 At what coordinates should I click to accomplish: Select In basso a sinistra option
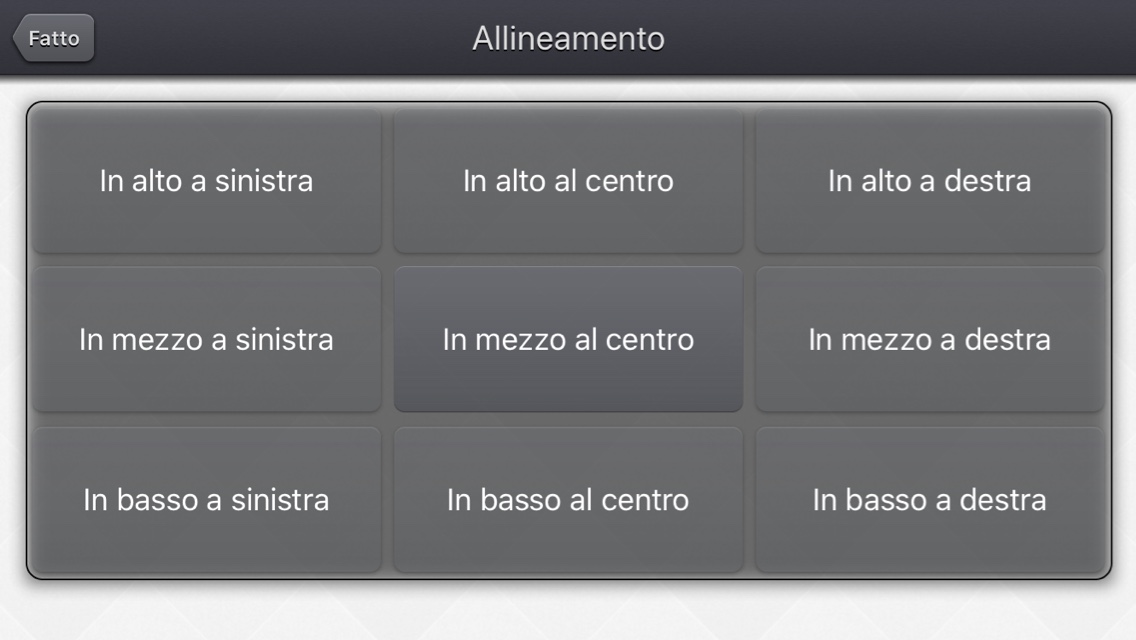pos(206,499)
